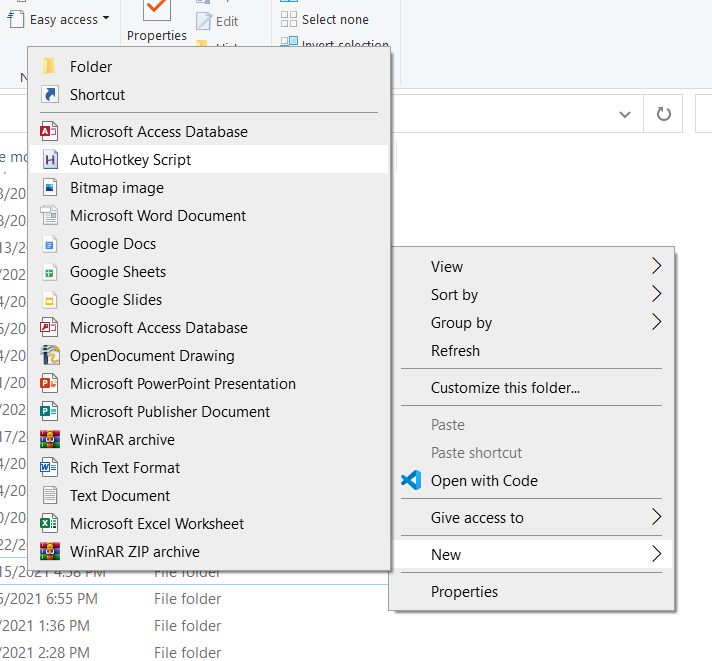This screenshot has width=712, height=661.
Task: Select Google Slides entry
Action: [x=209, y=300]
